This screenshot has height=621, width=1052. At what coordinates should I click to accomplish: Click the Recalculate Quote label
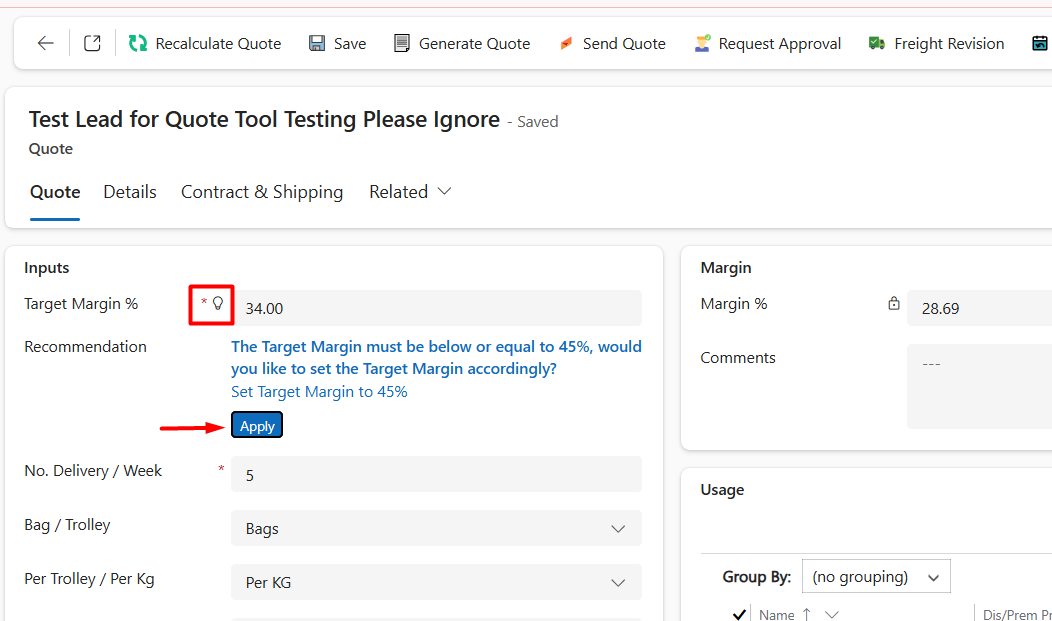(x=218, y=44)
